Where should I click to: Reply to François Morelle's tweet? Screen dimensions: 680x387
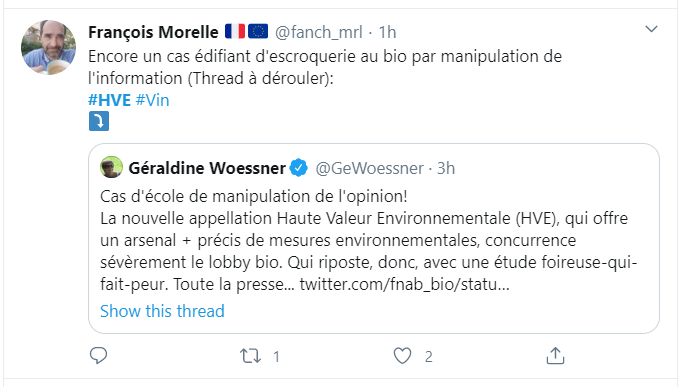coord(98,356)
